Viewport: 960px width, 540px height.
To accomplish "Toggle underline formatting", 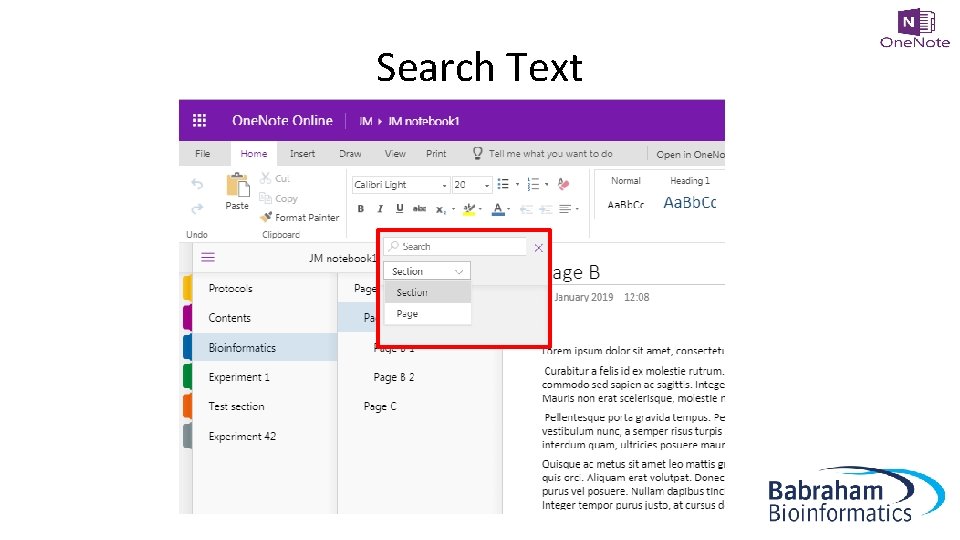I will (x=400, y=209).
